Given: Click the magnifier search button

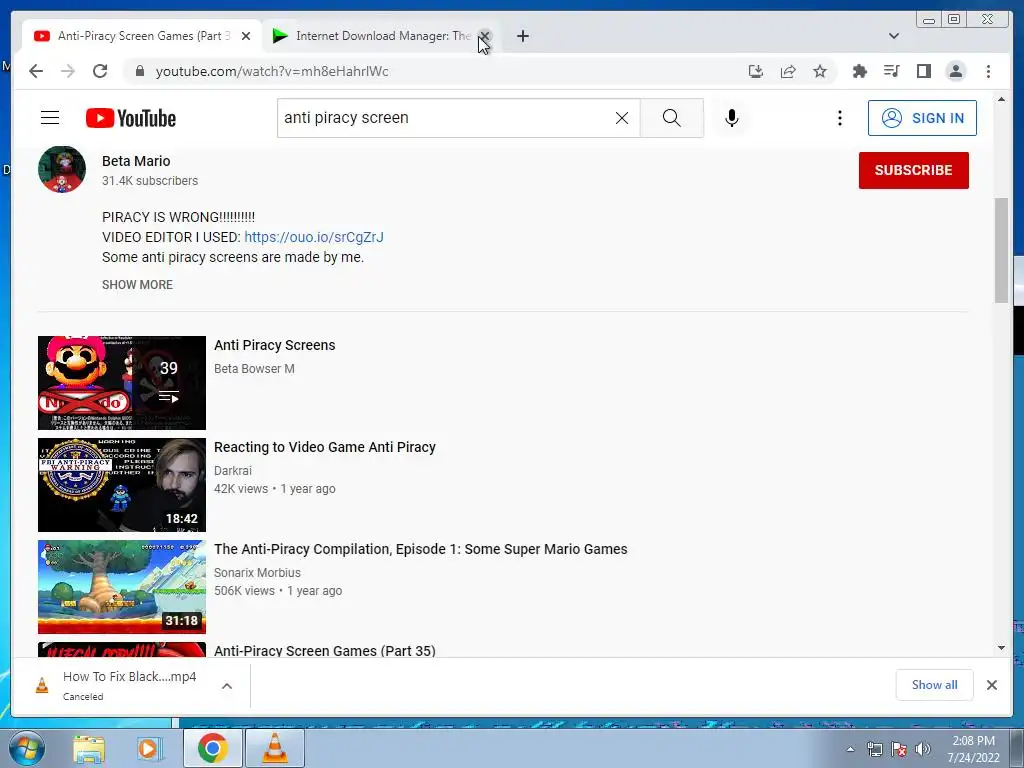Looking at the screenshot, I should [x=671, y=118].
